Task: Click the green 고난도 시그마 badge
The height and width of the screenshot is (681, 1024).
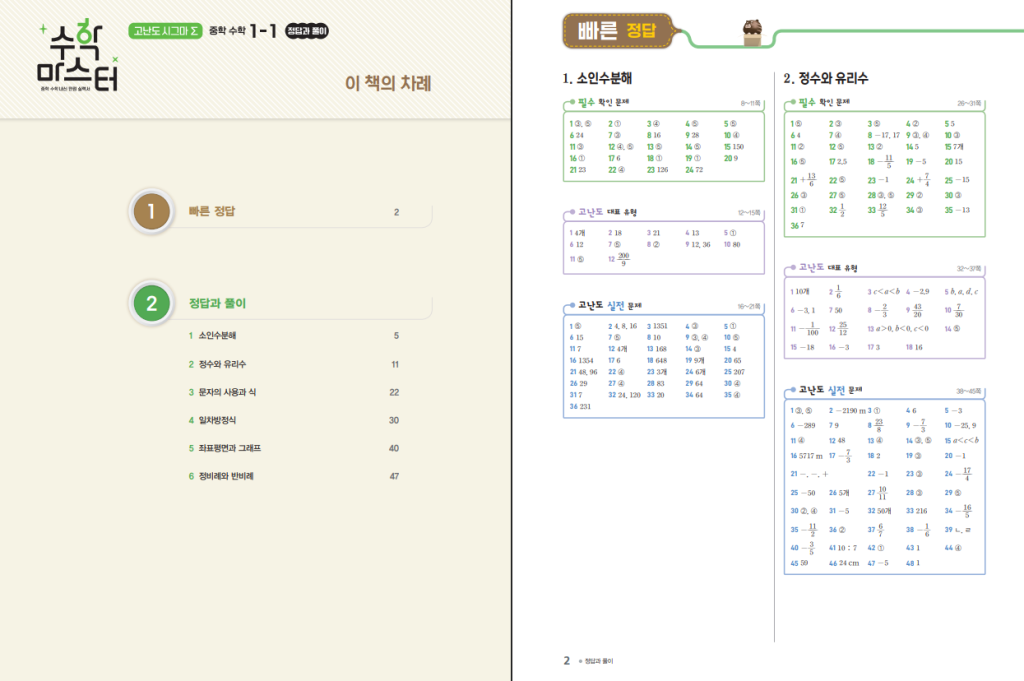Action: (x=166, y=31)
